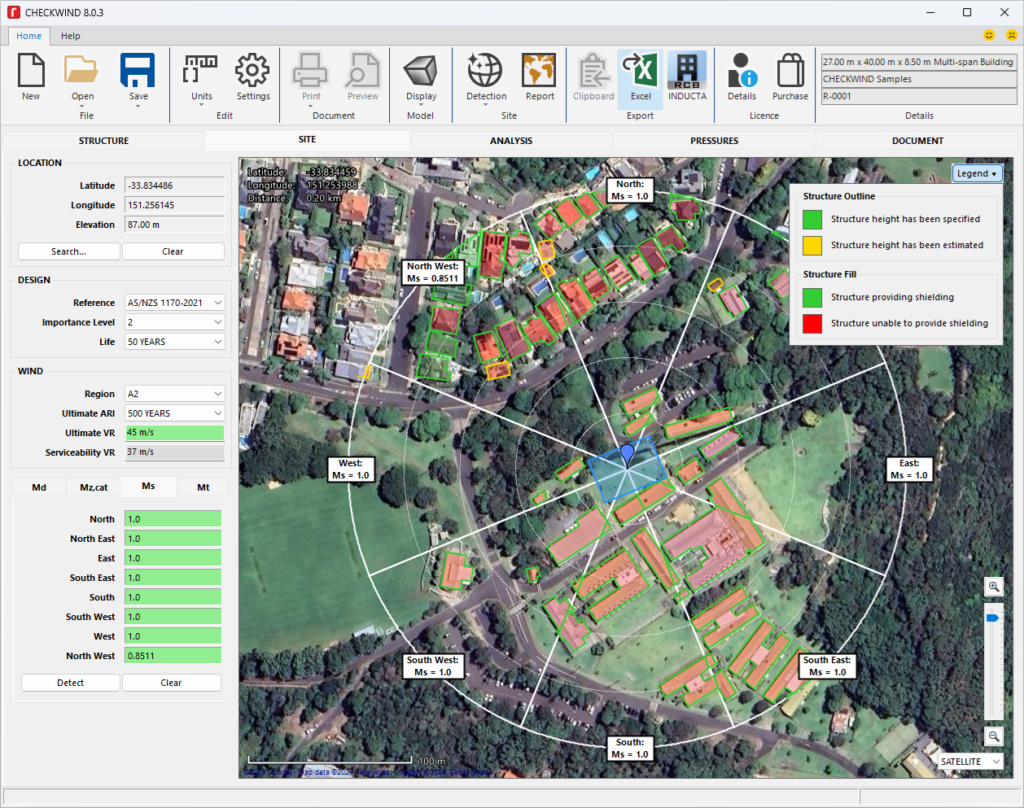
Task: Export to Excel
Action: coord(640,71)
